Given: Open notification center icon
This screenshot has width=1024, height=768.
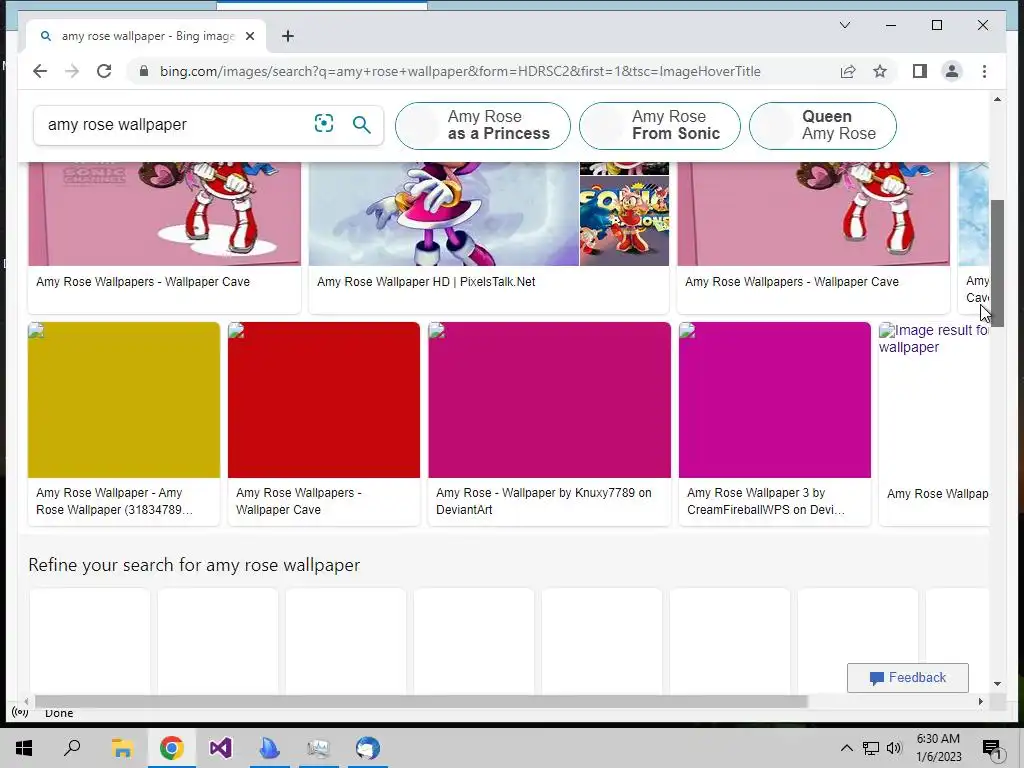Looking at the screenshot, I should coord(992,748).
